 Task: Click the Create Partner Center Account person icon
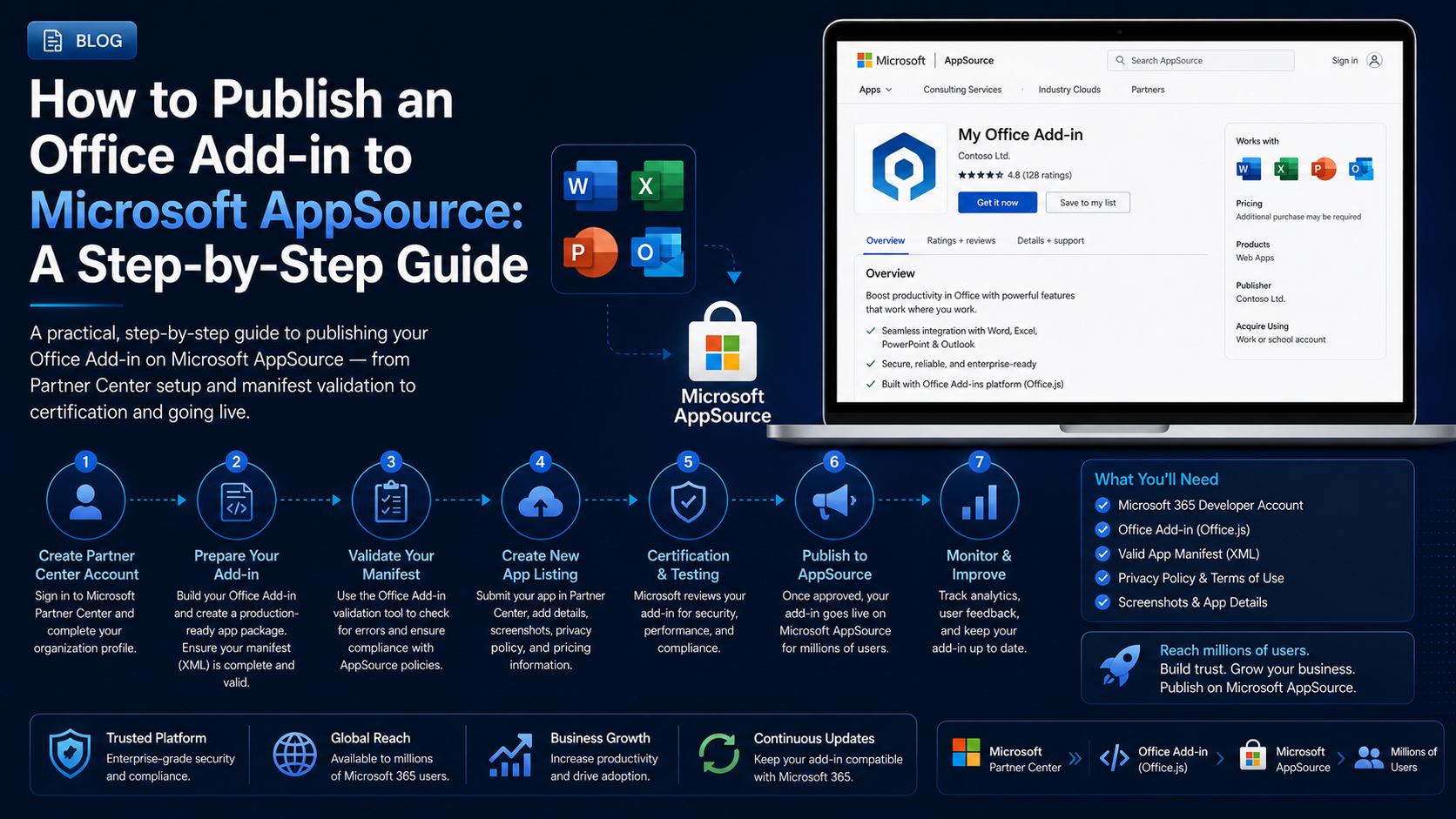click(x=85, y=501)
